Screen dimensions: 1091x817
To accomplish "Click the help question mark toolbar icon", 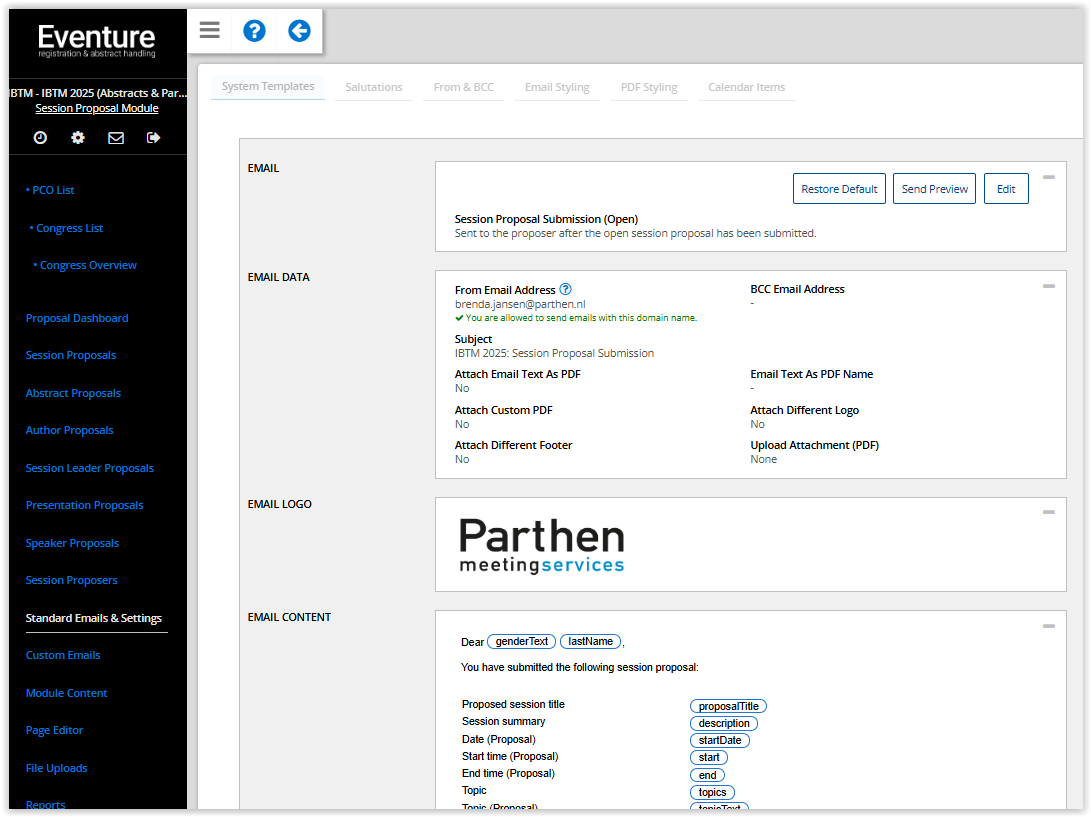I will click(x=255, y=31).
